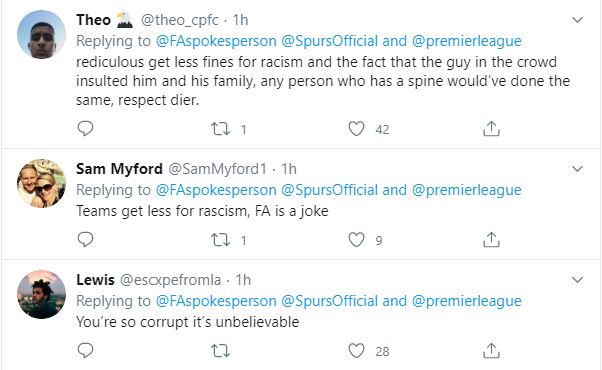
Task: Retweet Lewis's corrupt tweet
Action: [x=220, y=350]
